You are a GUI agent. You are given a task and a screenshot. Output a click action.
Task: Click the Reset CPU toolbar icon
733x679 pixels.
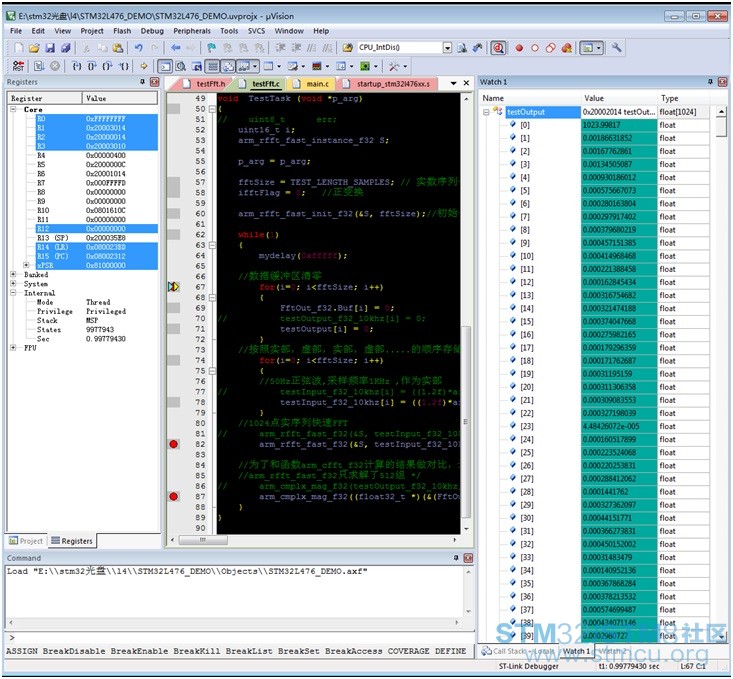click(19, 66)
